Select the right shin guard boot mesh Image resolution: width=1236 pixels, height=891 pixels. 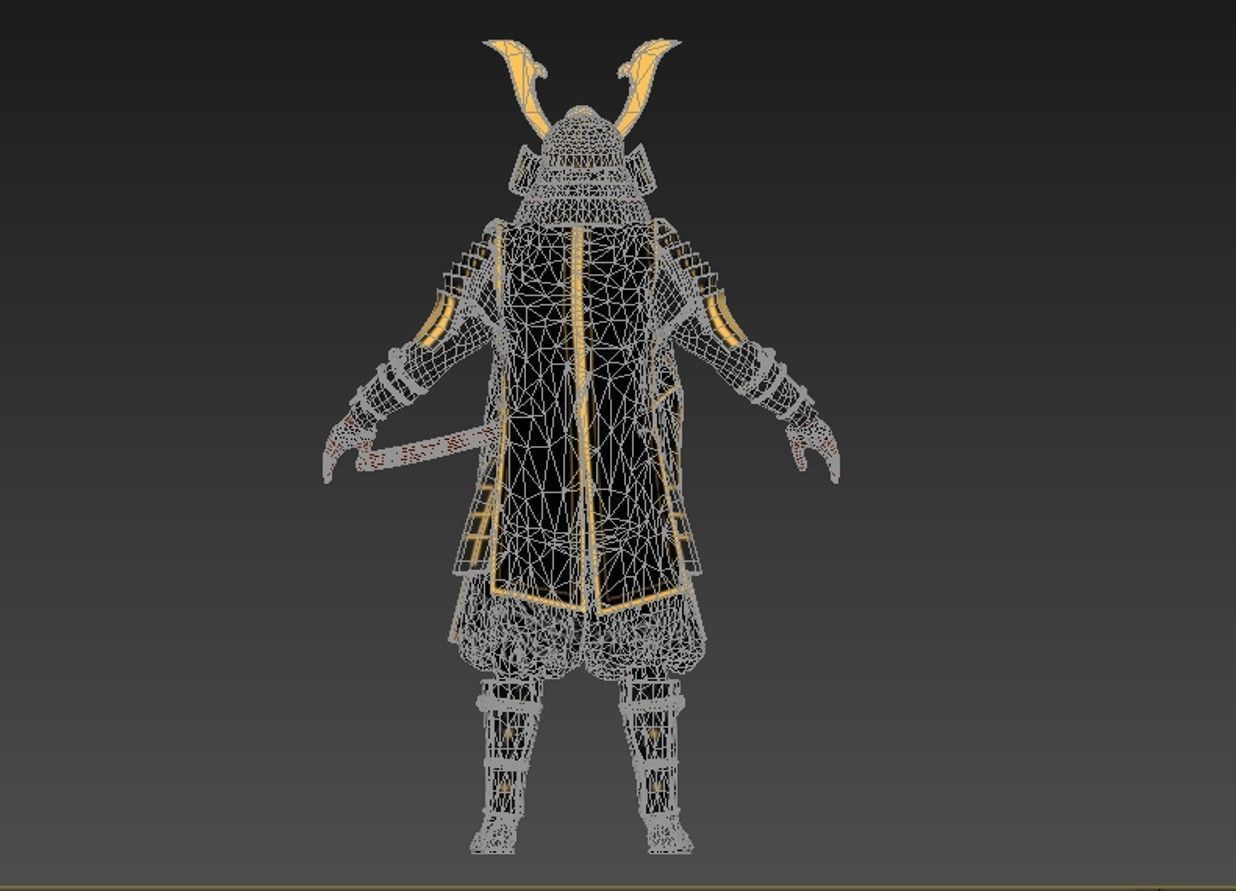coord(656,765)
